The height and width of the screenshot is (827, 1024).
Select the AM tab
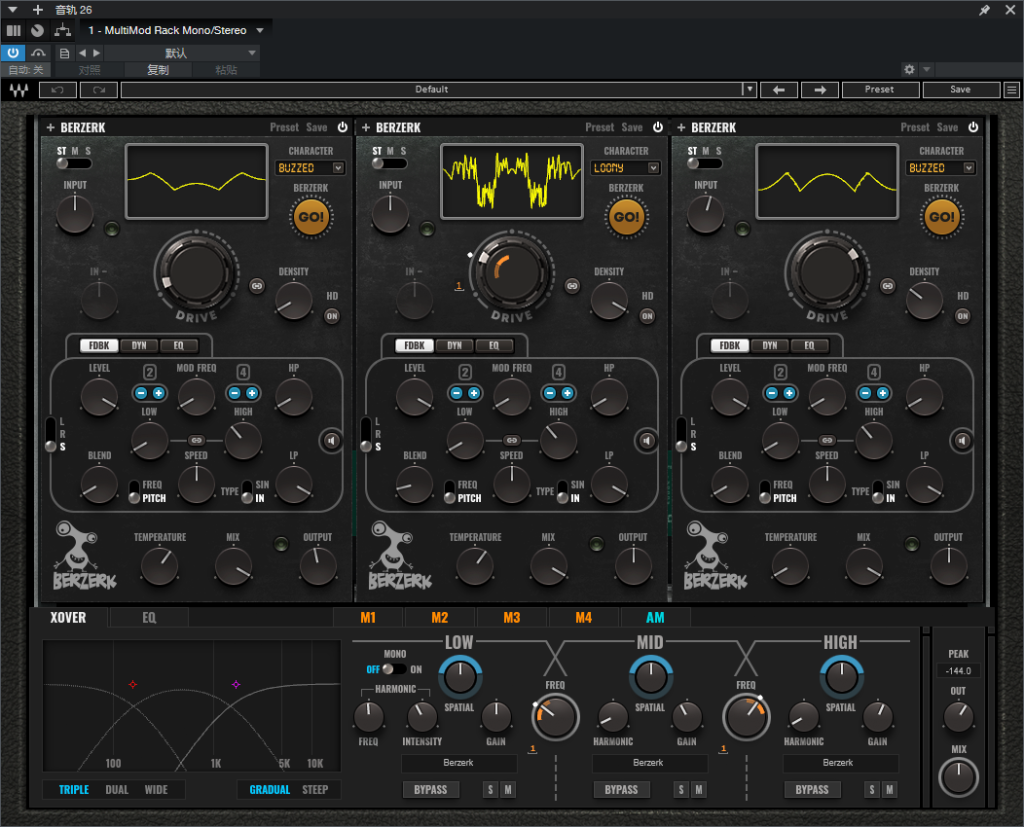point(655,618)
